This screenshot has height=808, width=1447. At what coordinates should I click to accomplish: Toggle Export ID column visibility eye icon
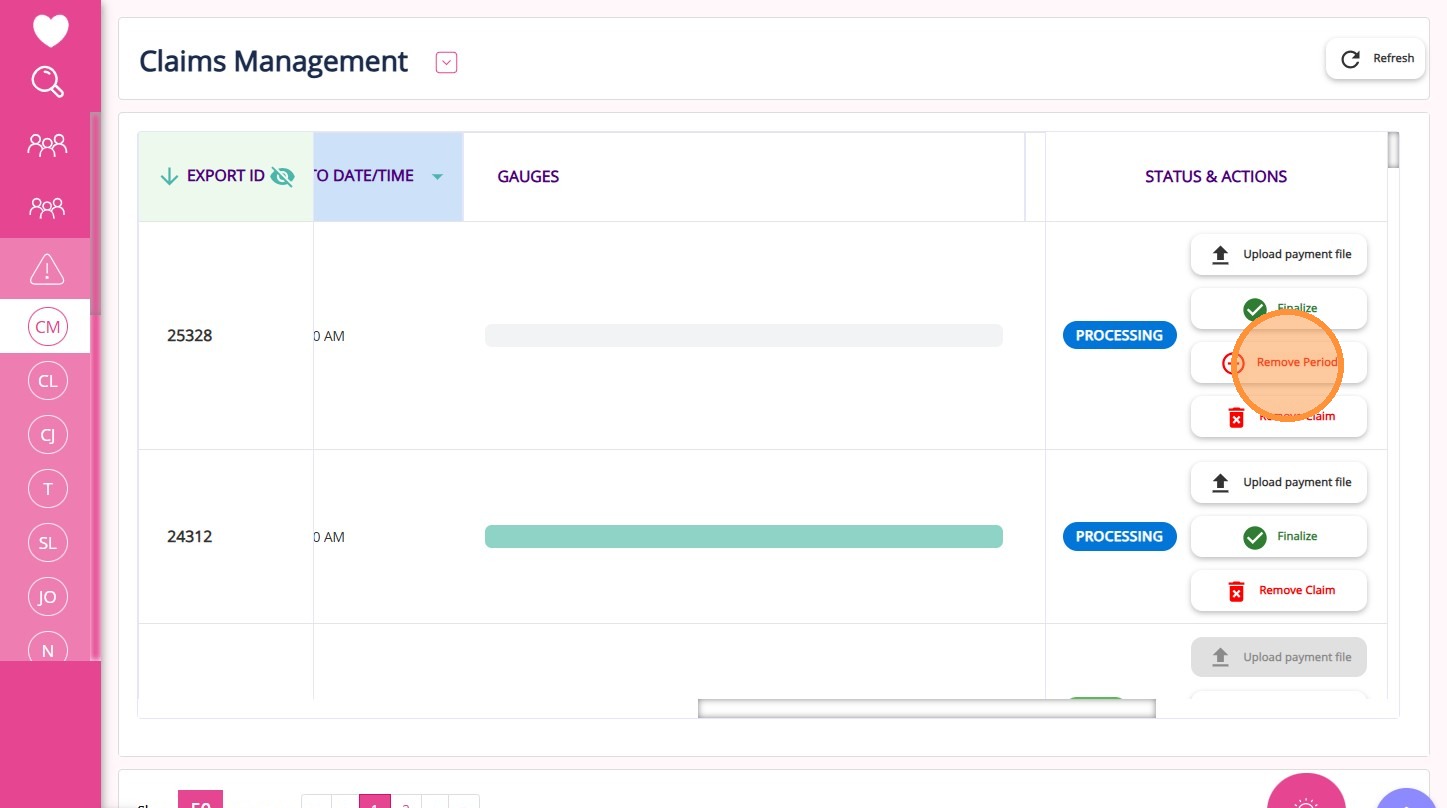tap(282, 177)
